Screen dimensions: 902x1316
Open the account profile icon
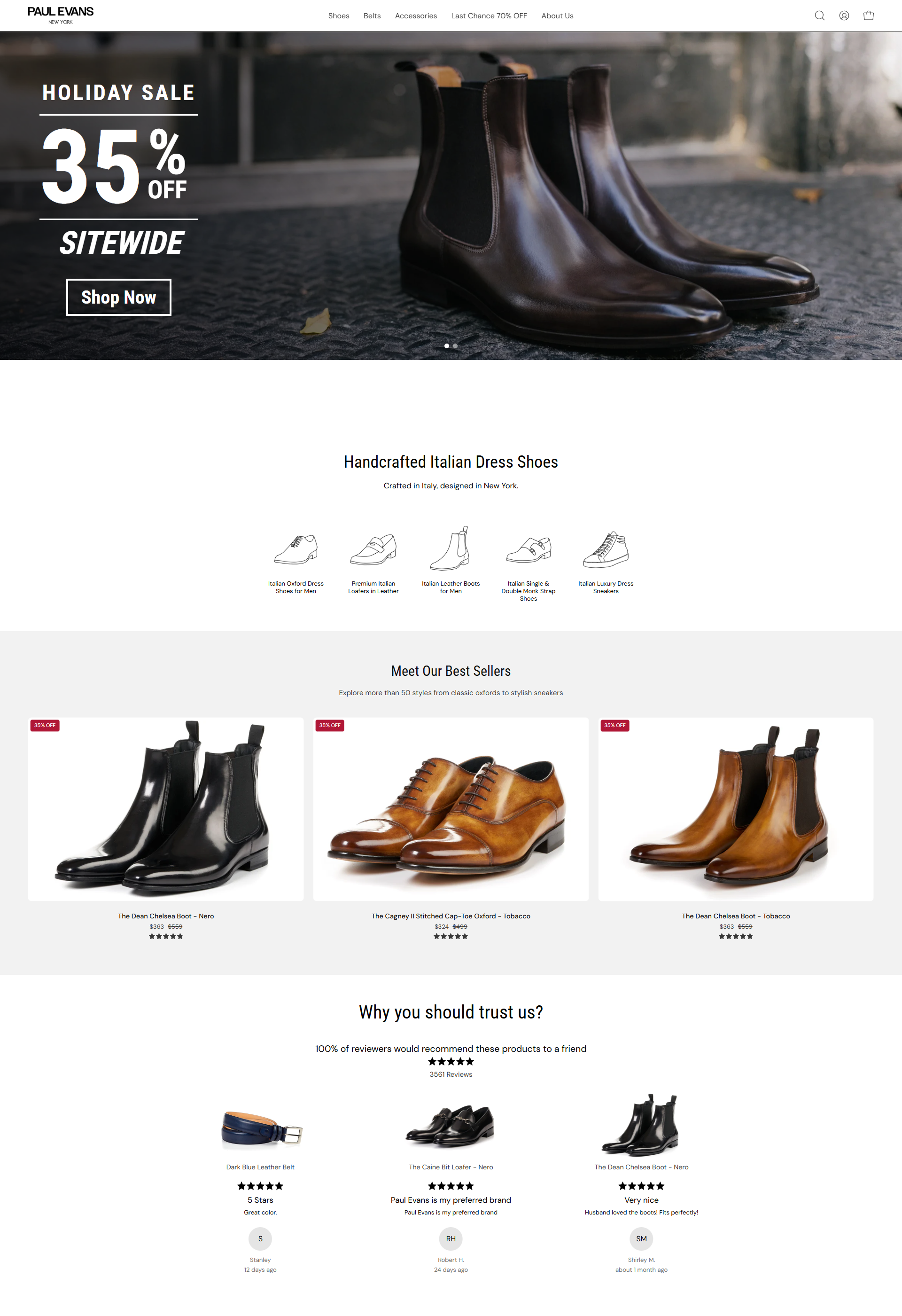pyautogui.click(x=844, y=16)
